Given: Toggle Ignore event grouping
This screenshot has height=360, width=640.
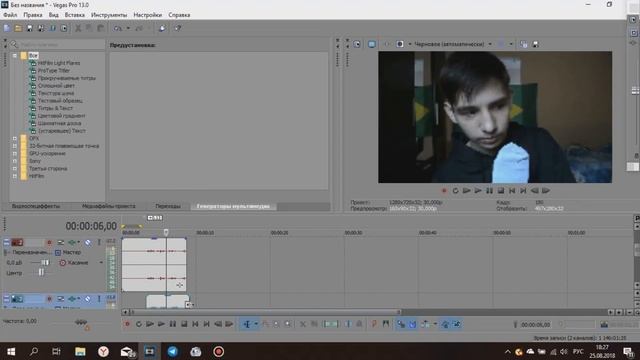Looking at the screenshot, I should [x=456, y=324].
